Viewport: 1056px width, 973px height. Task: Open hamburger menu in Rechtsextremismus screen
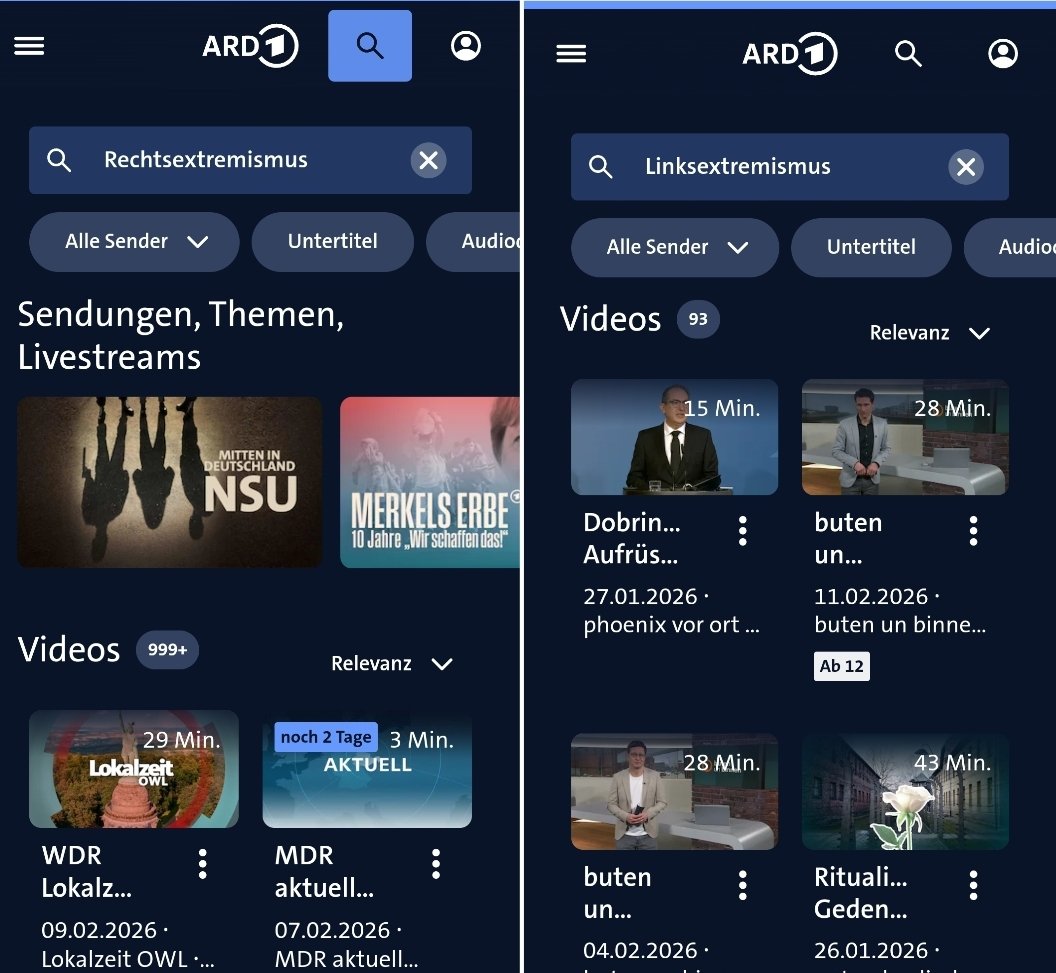29,46
